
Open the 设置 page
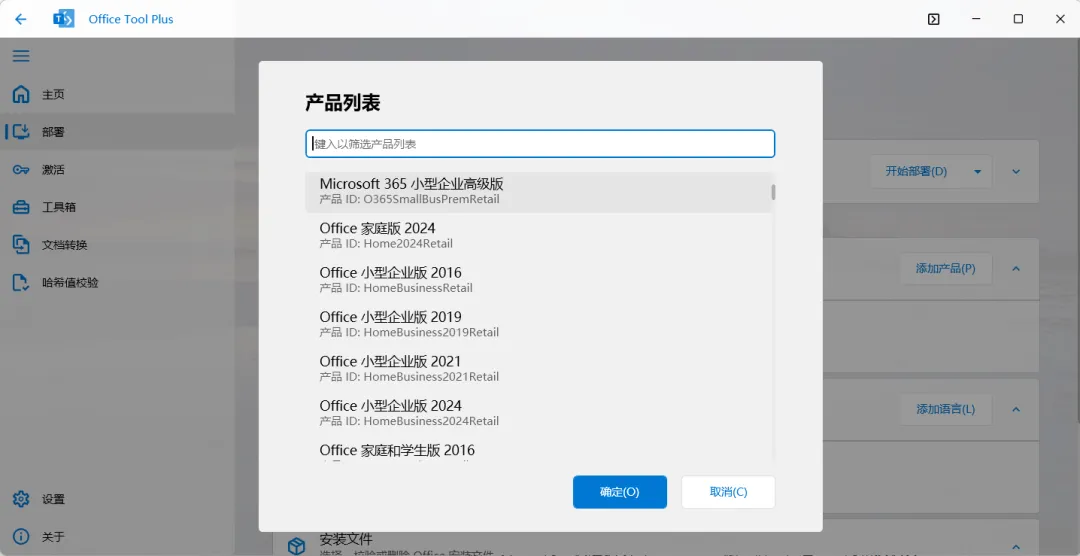point(117,499)
